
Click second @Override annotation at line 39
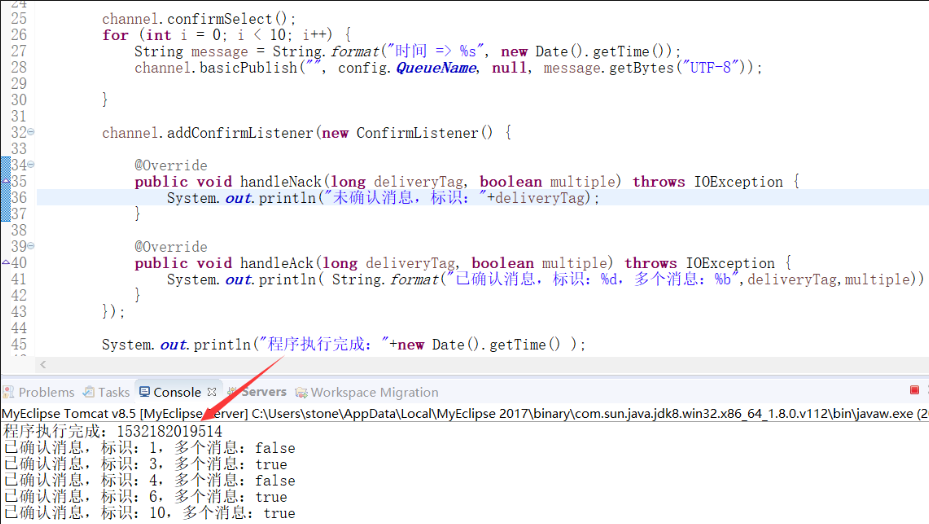[x=171, y=247]
